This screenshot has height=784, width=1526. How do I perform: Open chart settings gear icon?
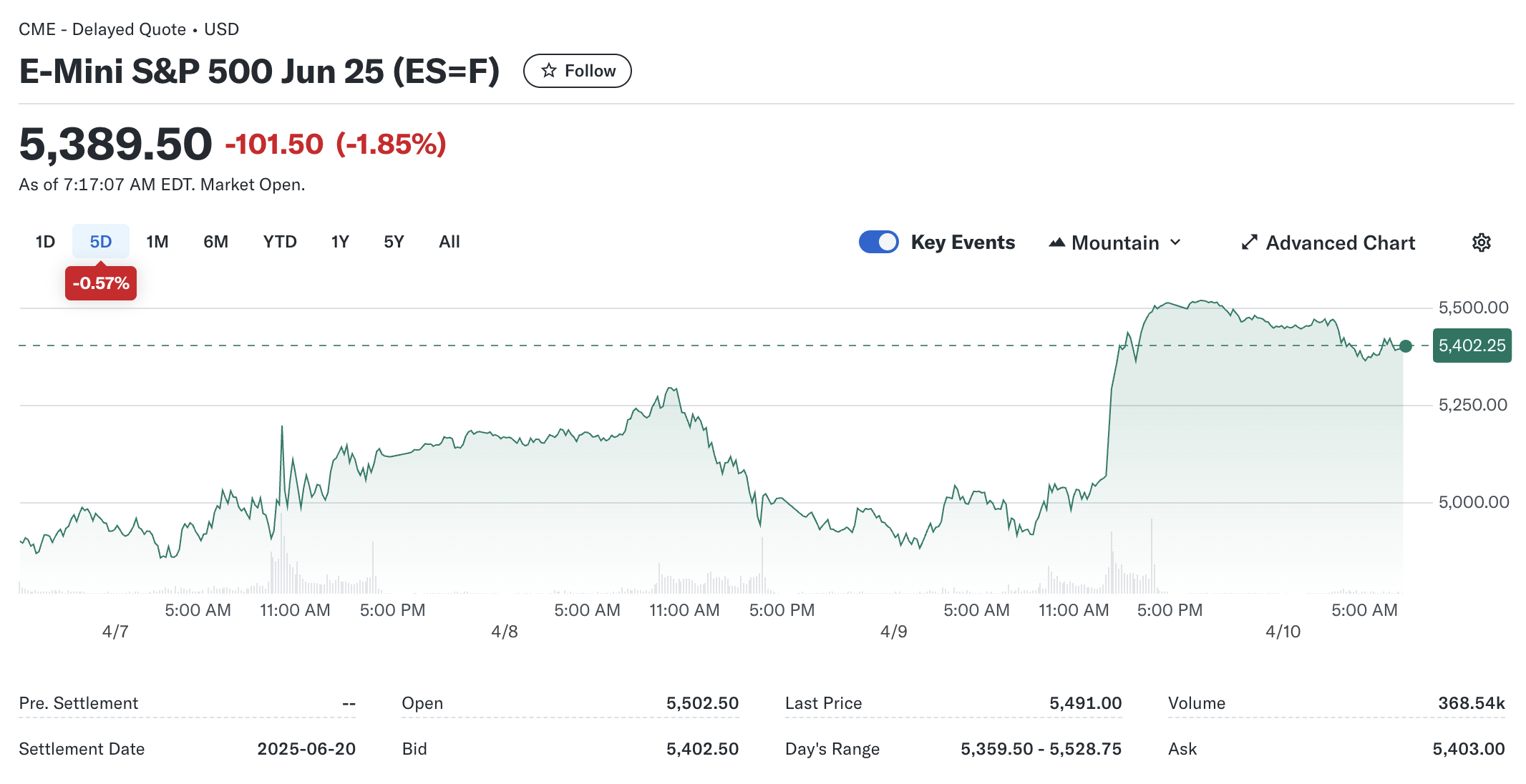[1481, 242]
